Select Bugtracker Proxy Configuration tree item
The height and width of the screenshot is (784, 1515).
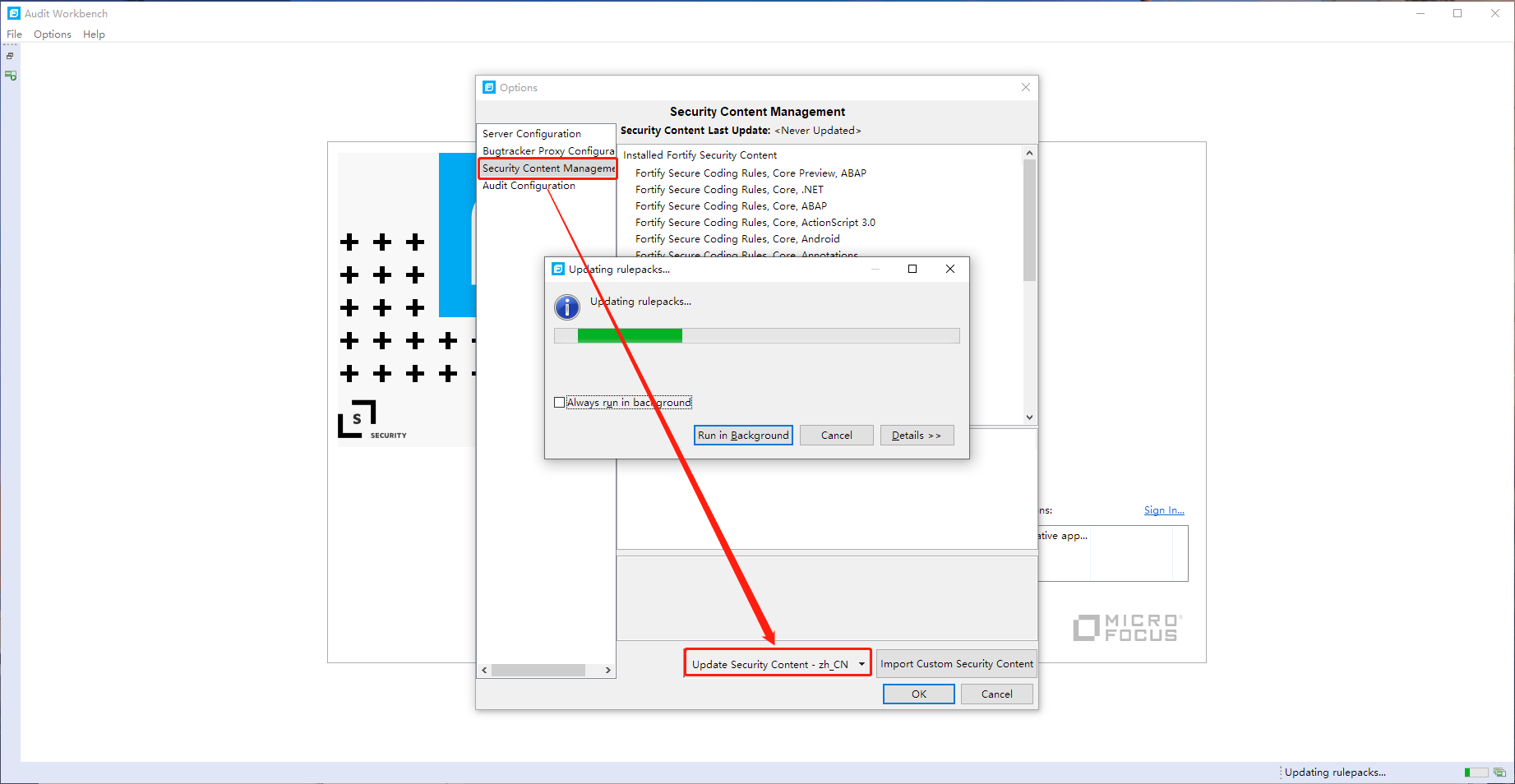coord(548,151)
